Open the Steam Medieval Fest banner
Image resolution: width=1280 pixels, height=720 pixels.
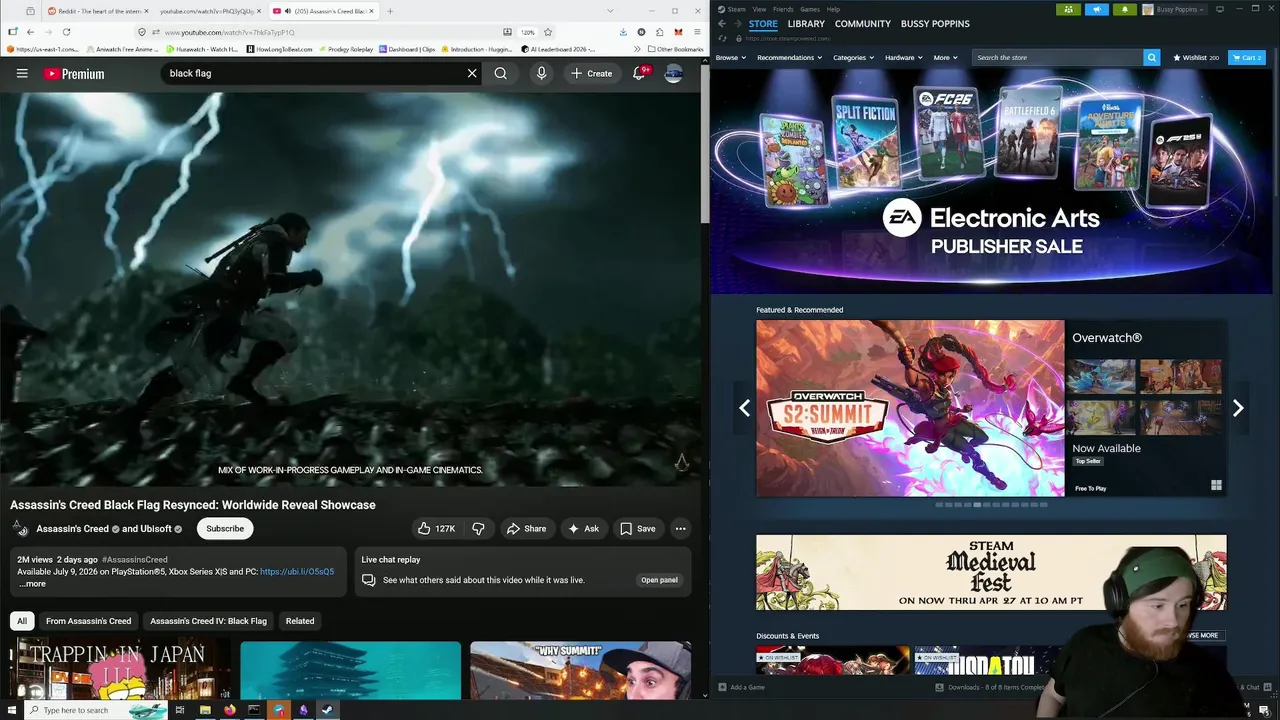pos(991,572)
